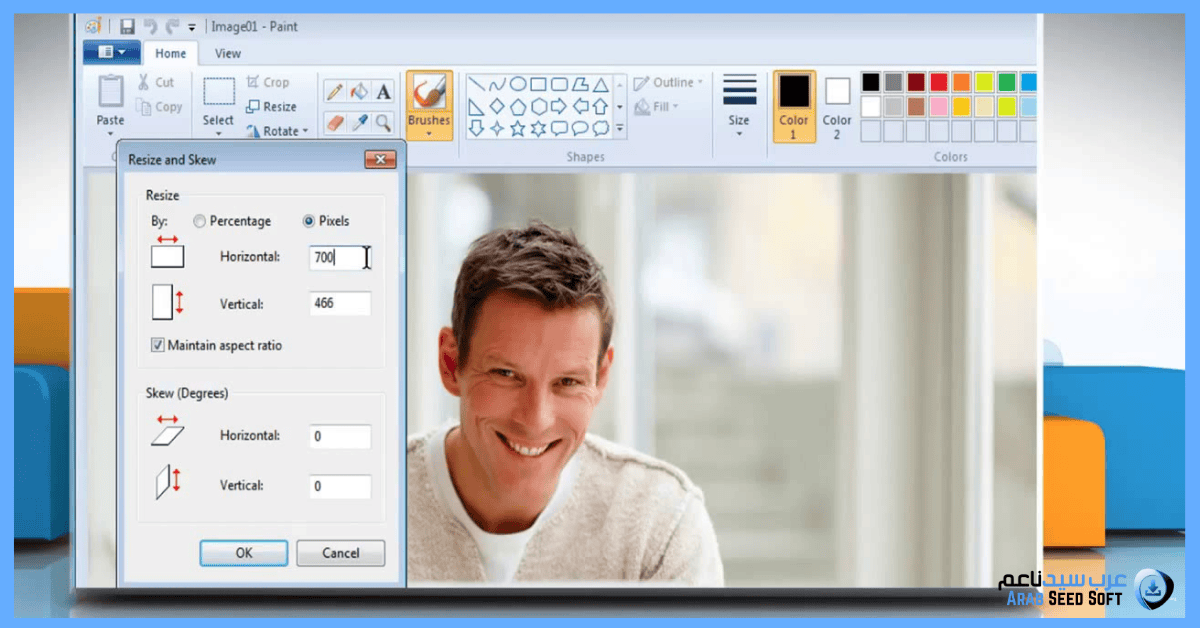Click the Crop tool

(268, 82)
